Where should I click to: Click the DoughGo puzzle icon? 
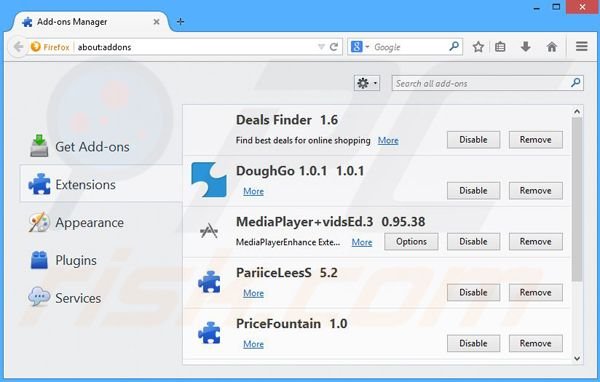pos(209,180)
